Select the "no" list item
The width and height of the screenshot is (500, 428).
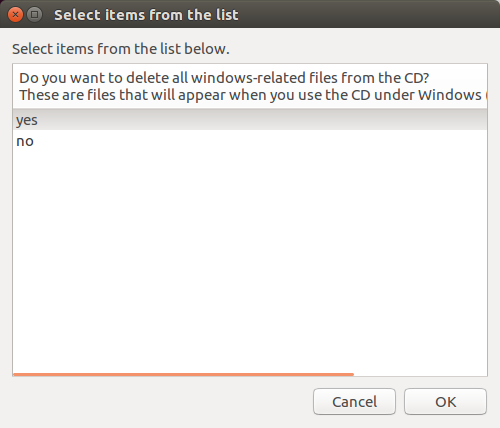tap(250, 141)
